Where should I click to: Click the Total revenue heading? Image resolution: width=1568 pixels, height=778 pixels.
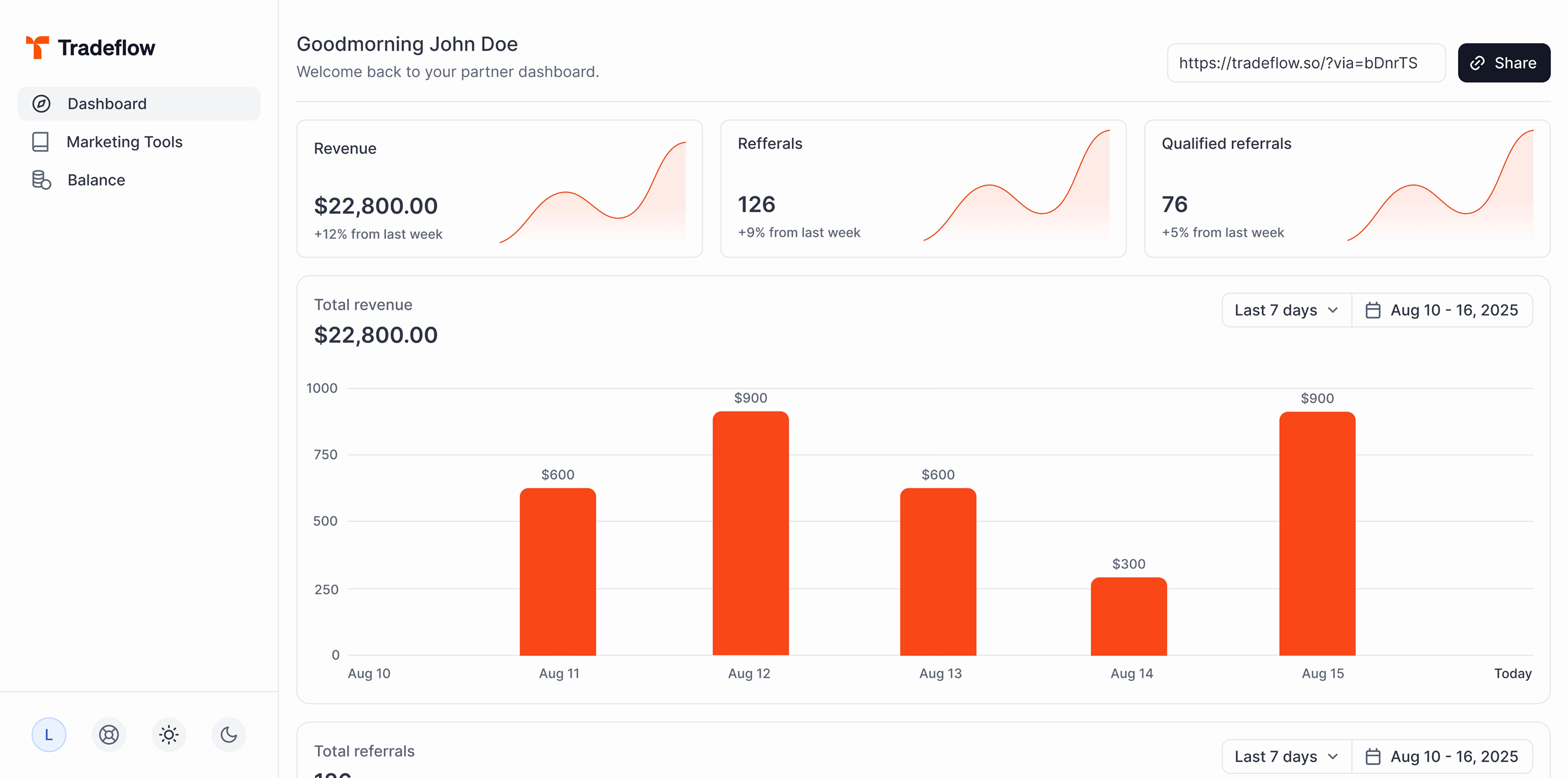pos(363,305)
